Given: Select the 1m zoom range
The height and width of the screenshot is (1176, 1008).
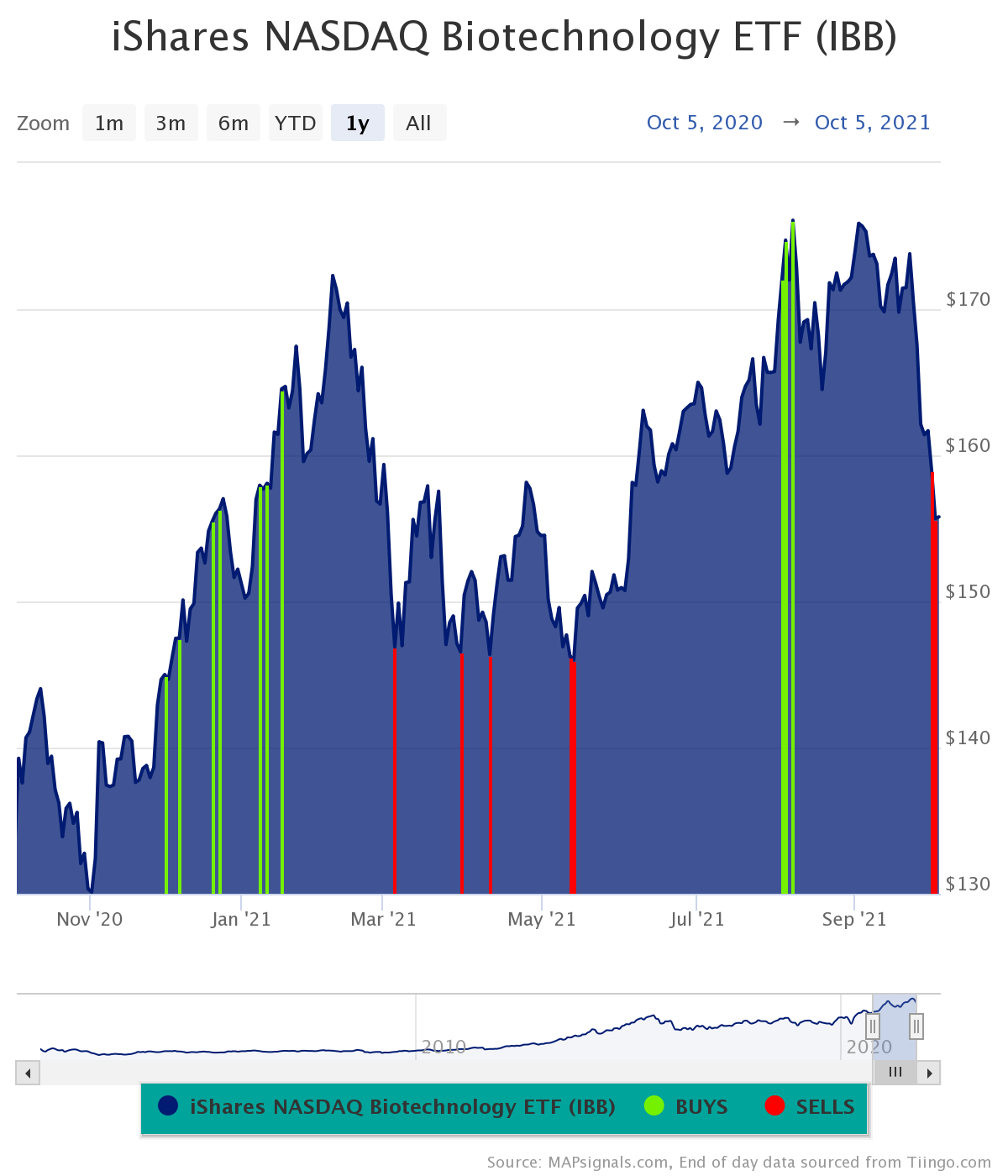Looking at the screenshot, I should [x=109, y=123].
